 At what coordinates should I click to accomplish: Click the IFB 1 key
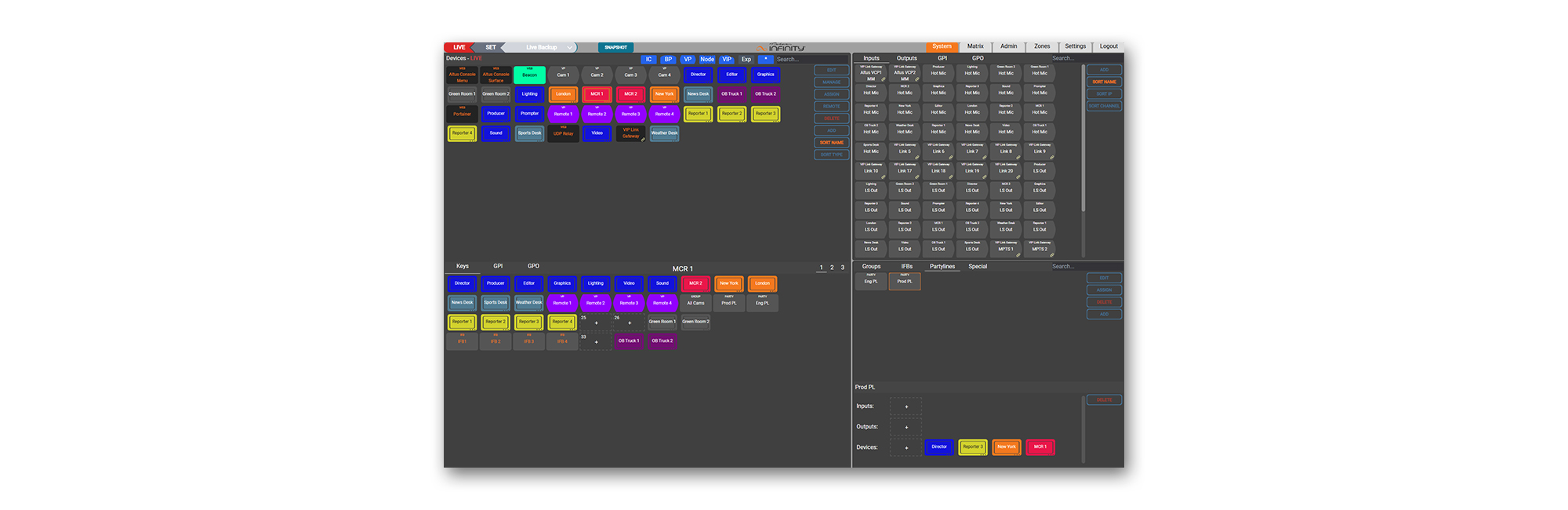pos(462,341)
